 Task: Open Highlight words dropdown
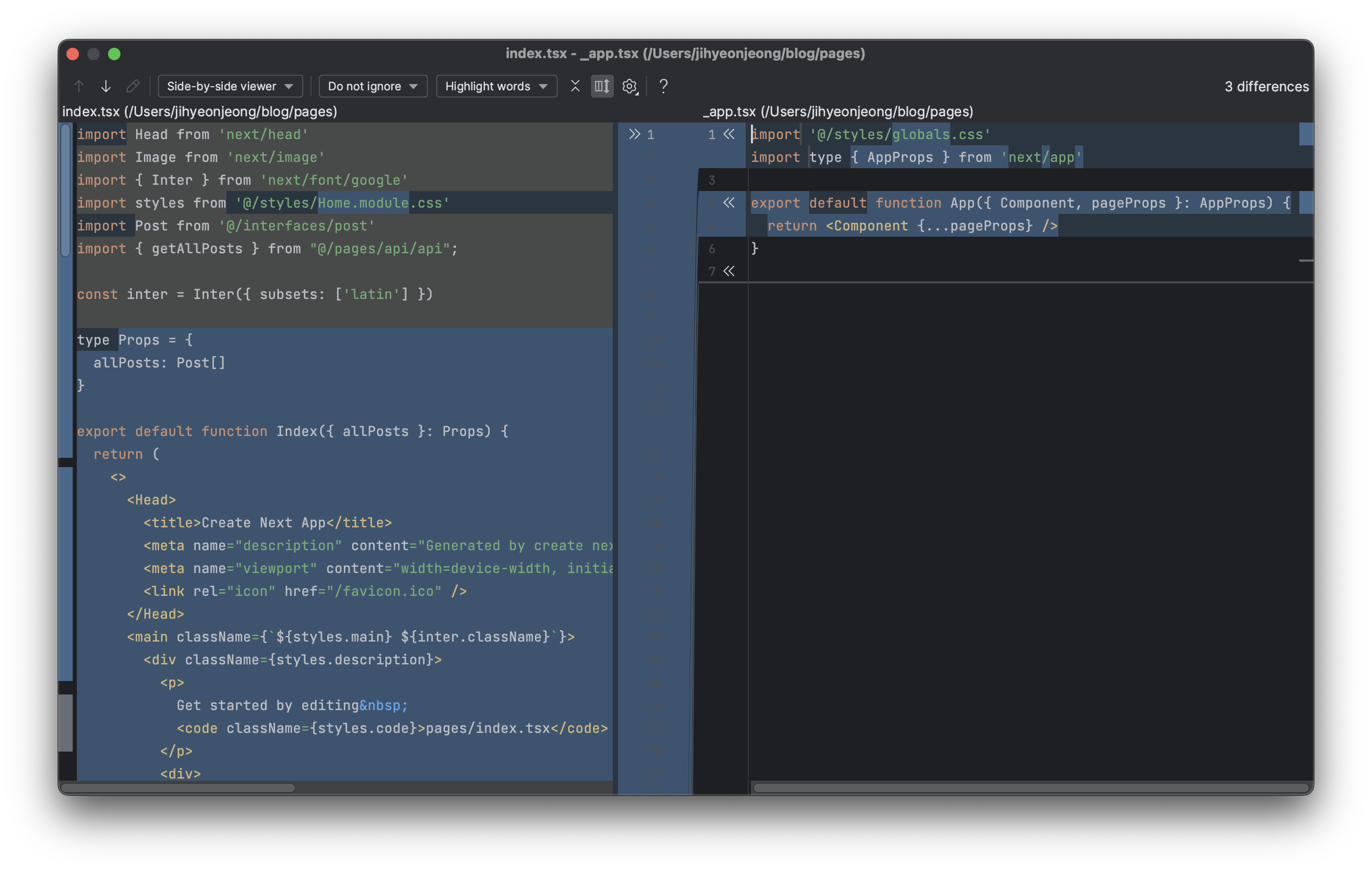[496, 86]
